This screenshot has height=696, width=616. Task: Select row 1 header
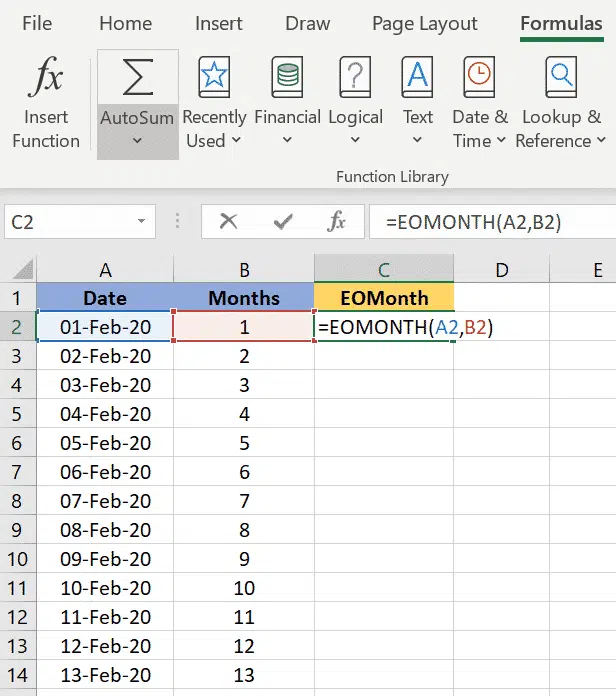[x=18, y=297]
